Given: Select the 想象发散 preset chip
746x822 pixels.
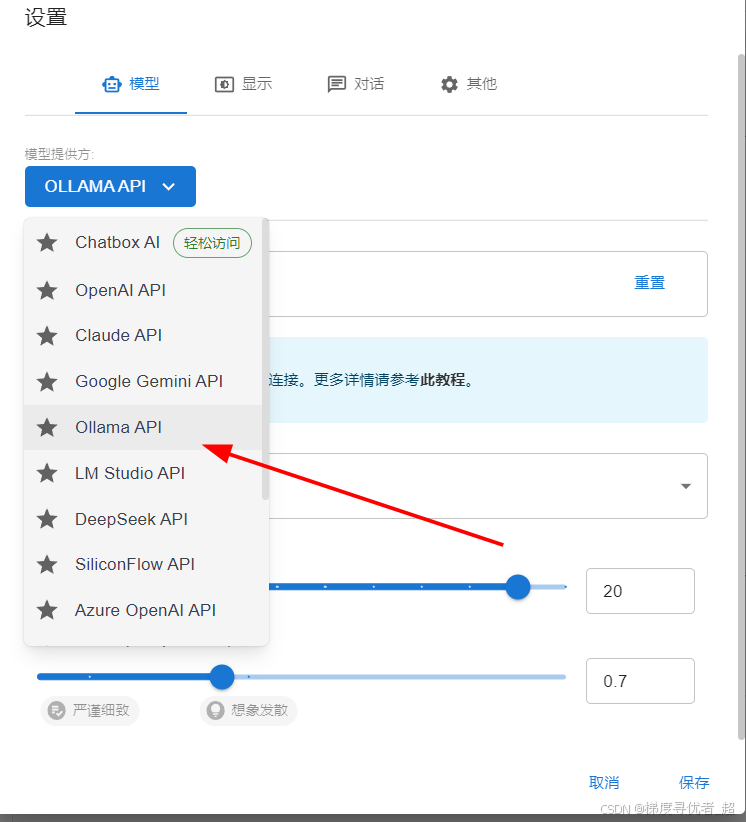Looking at the screenshot, I should tap(248, 711).
